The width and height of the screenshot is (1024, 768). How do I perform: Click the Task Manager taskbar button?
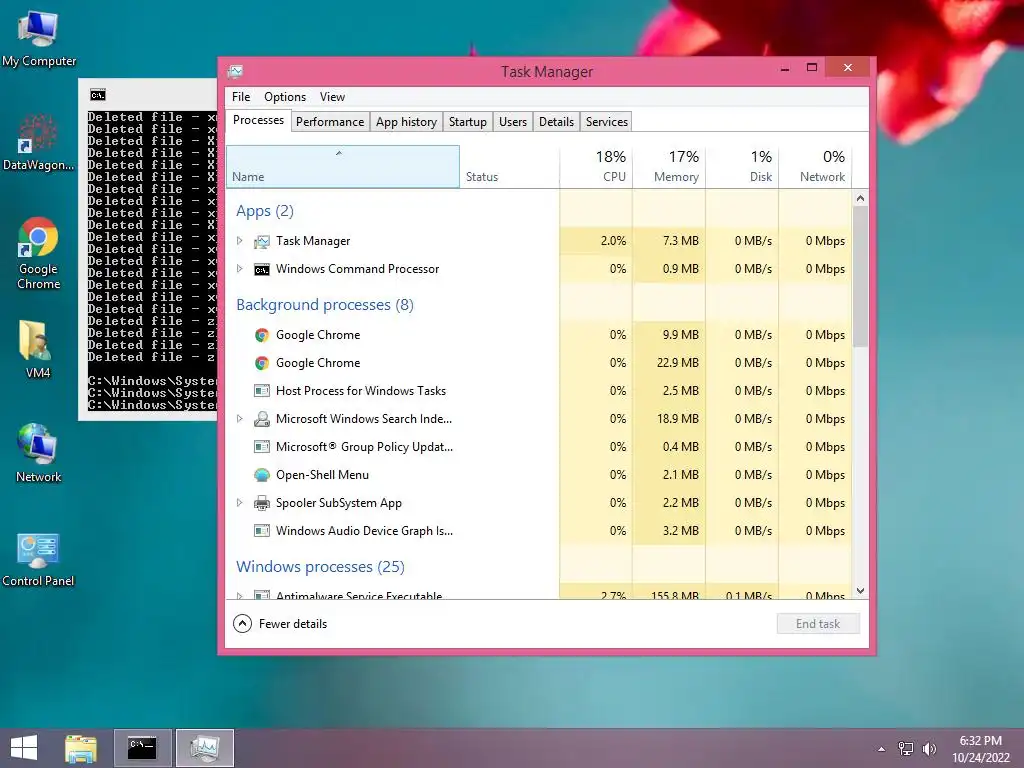pyautogui.click(x=204, y=748)
